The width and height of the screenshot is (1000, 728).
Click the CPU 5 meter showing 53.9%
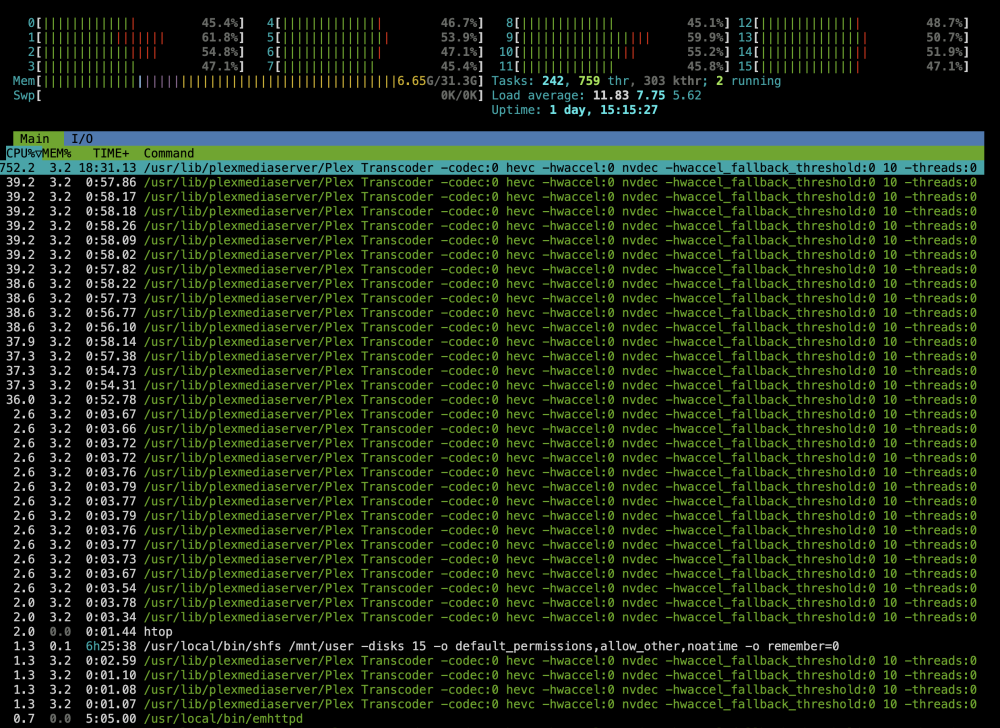pos(375,38)
